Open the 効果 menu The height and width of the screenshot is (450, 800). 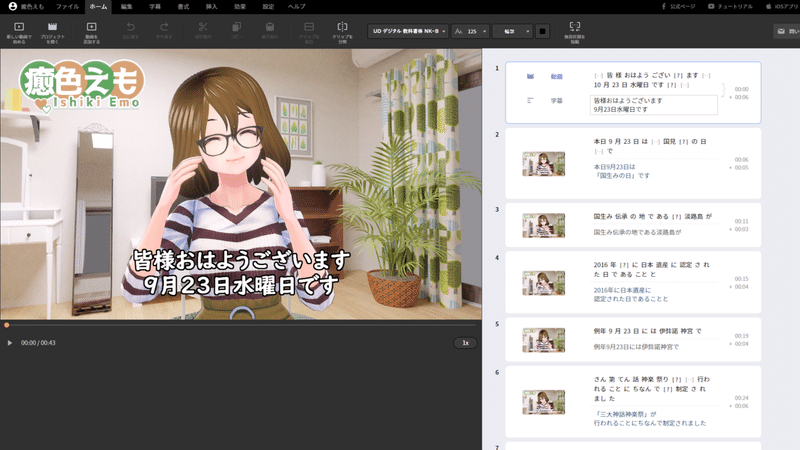click(240, 7)
